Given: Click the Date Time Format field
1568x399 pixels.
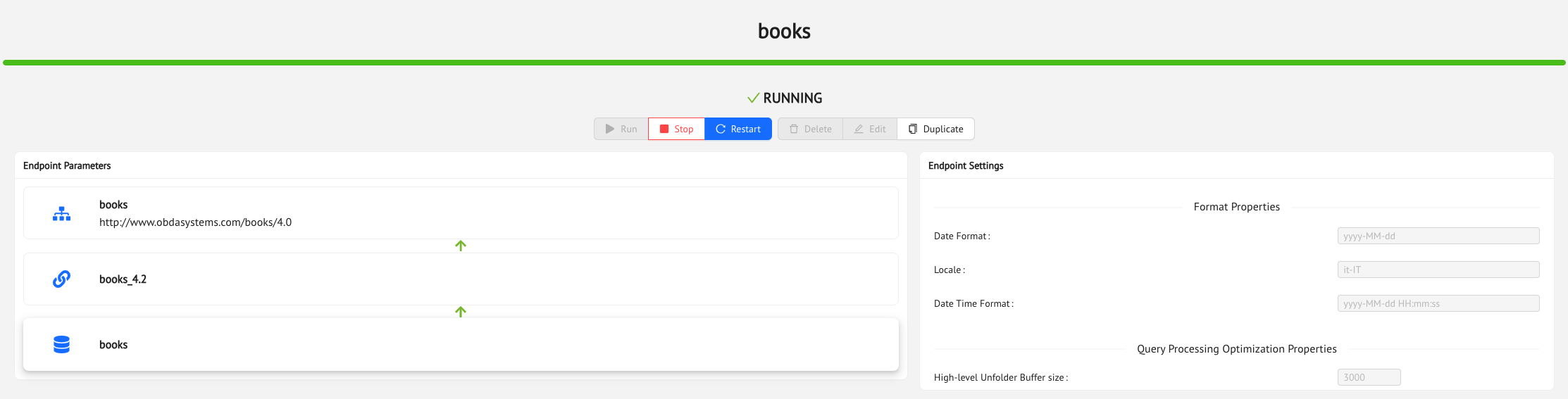Looking at the screenshot, I should click(x=1438, y=303).
